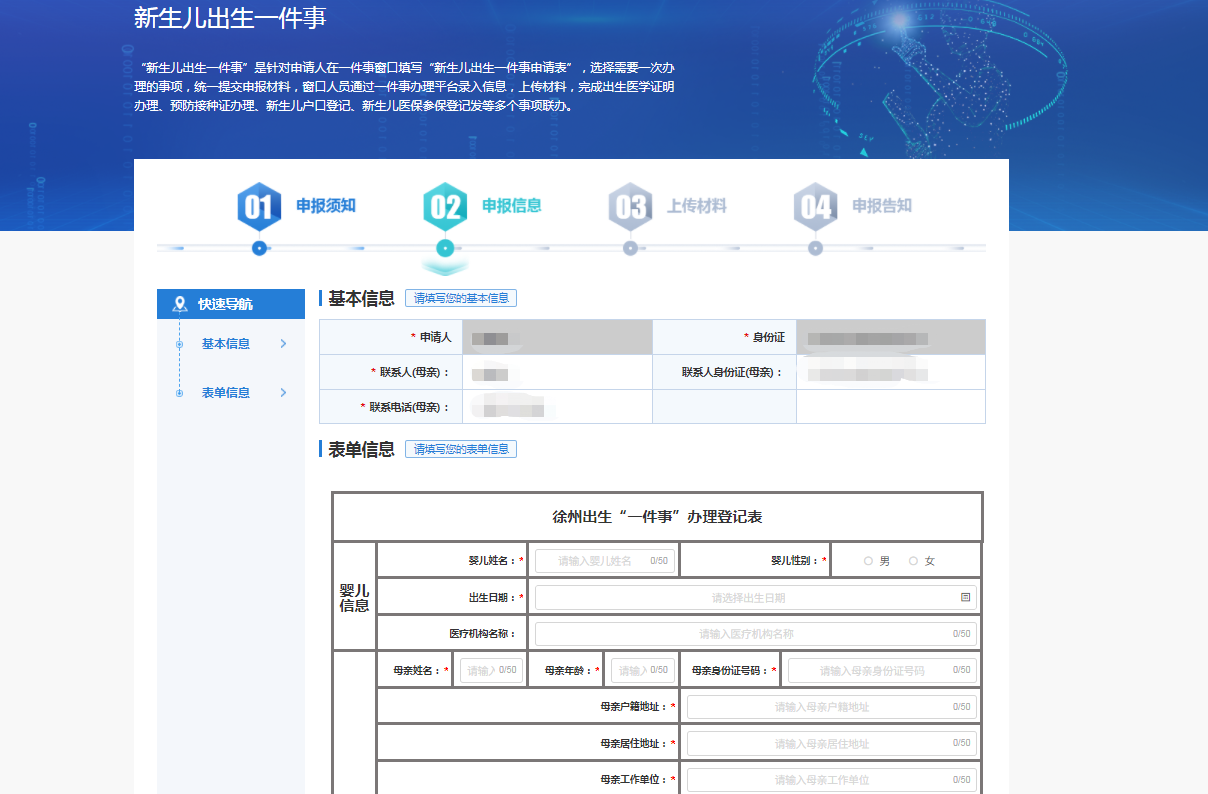Click the 04 hexagon step icon
The height and width of the screenshot is (794, 1208).
815,207
